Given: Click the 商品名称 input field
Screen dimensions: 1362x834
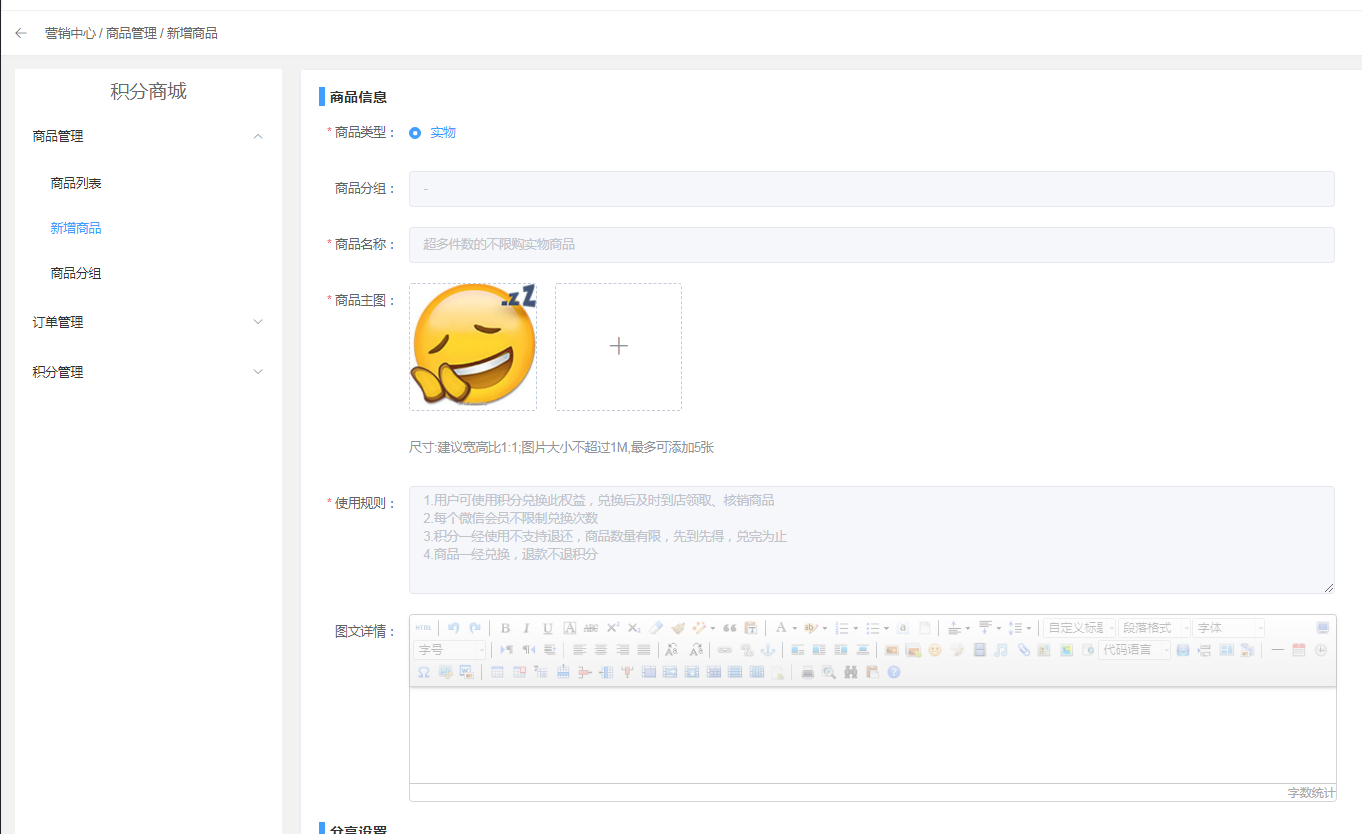Looking at the screenshot, I should 871,245.
